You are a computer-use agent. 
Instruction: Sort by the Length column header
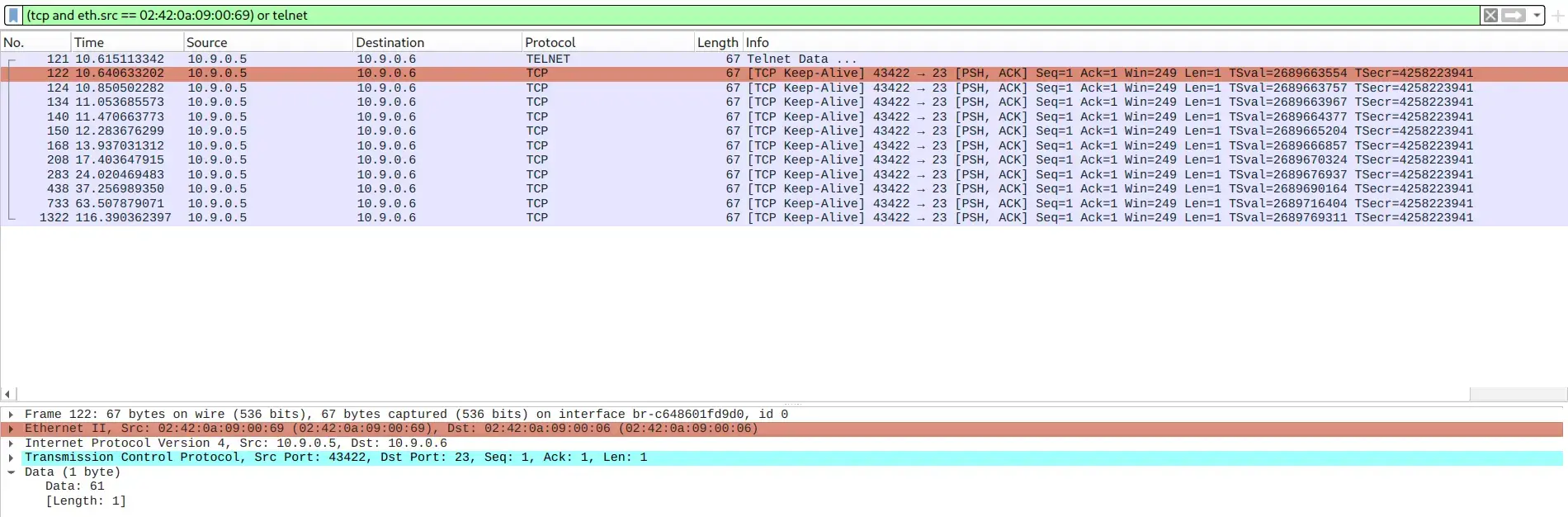pyautogui.click(x=718, y=42)
